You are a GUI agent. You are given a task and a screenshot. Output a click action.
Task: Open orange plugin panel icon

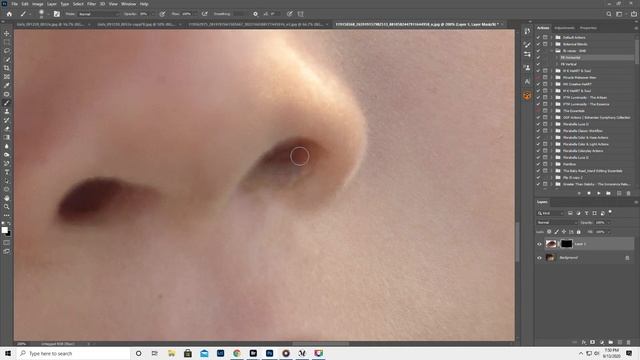[x=527, y=96]
